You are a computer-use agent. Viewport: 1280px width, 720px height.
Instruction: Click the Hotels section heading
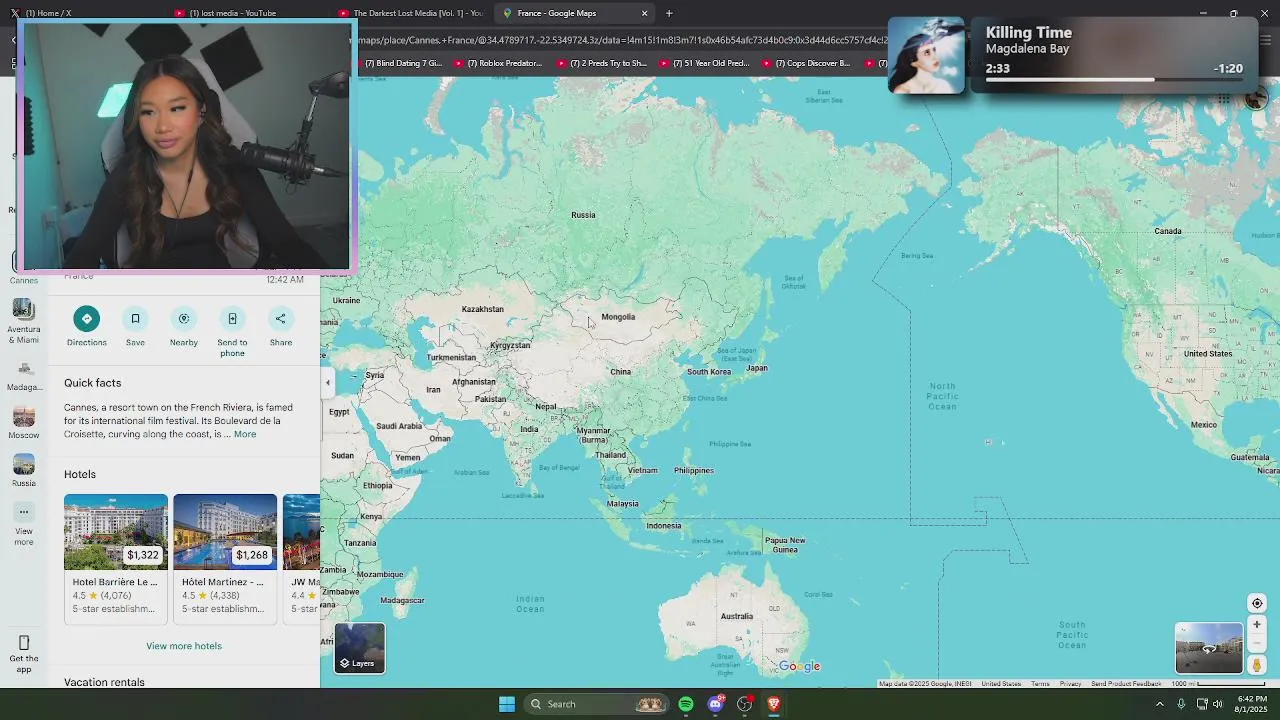pyautogui.click(x=80, y=474)
